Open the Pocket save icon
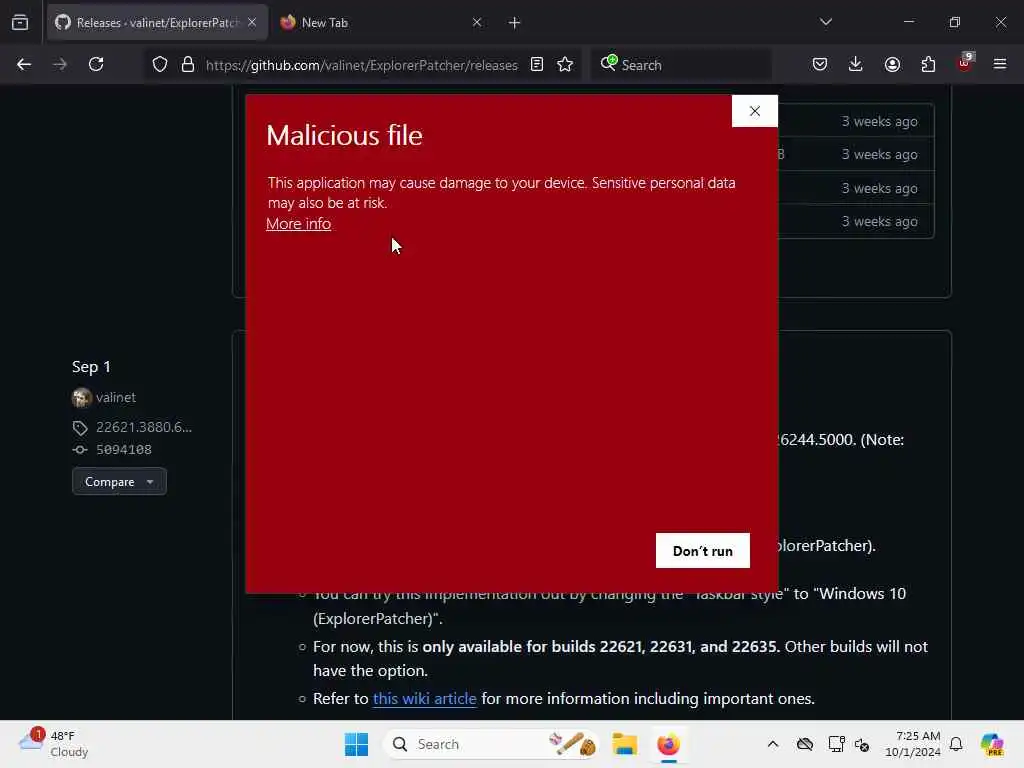The width and height of the screenshot is (1024, 768). click(820, 64)
